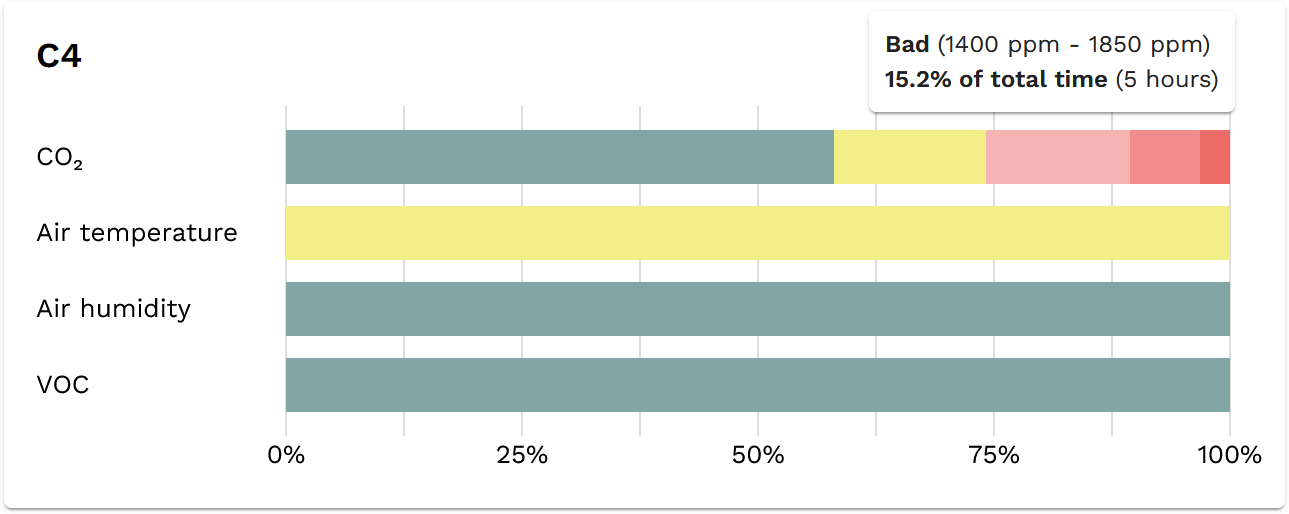Screen dimensions: 1289x514
Task: Select the 75% axis tick label
Action: click(994, 456)
